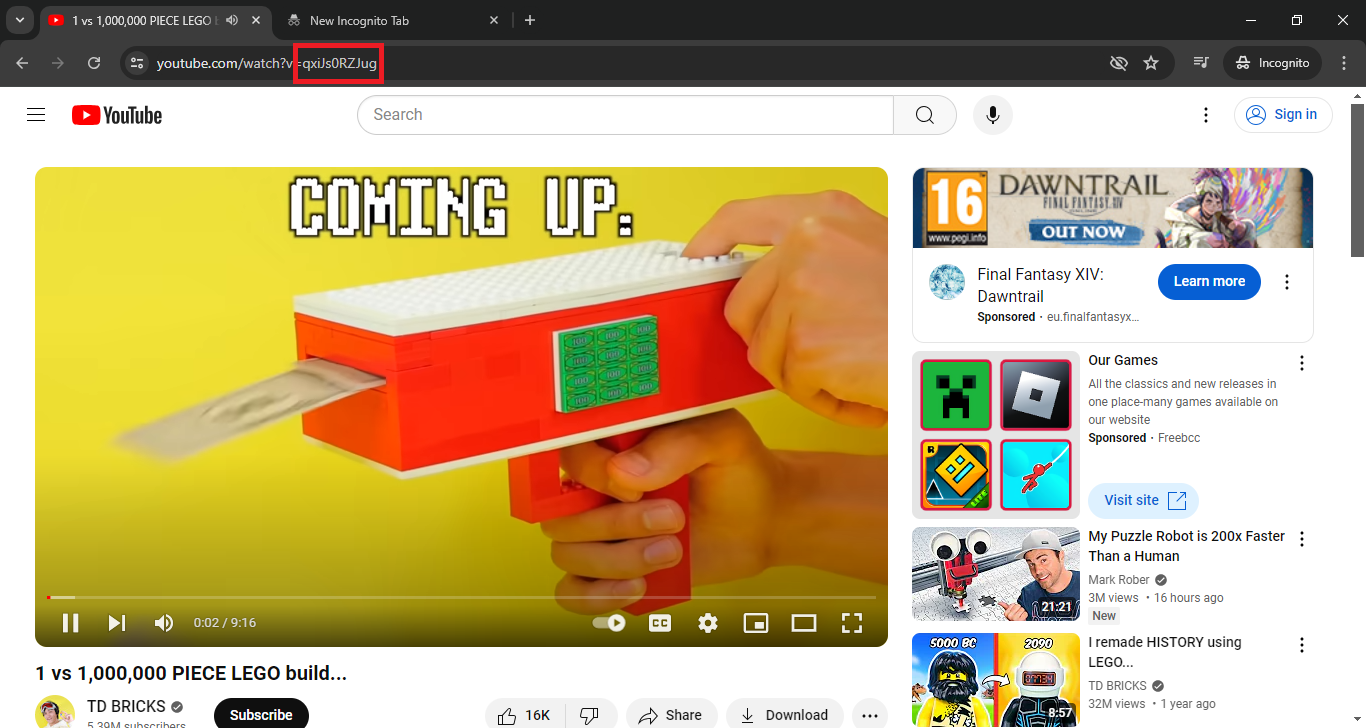
Task: Download this video
Action: [785, 715]
